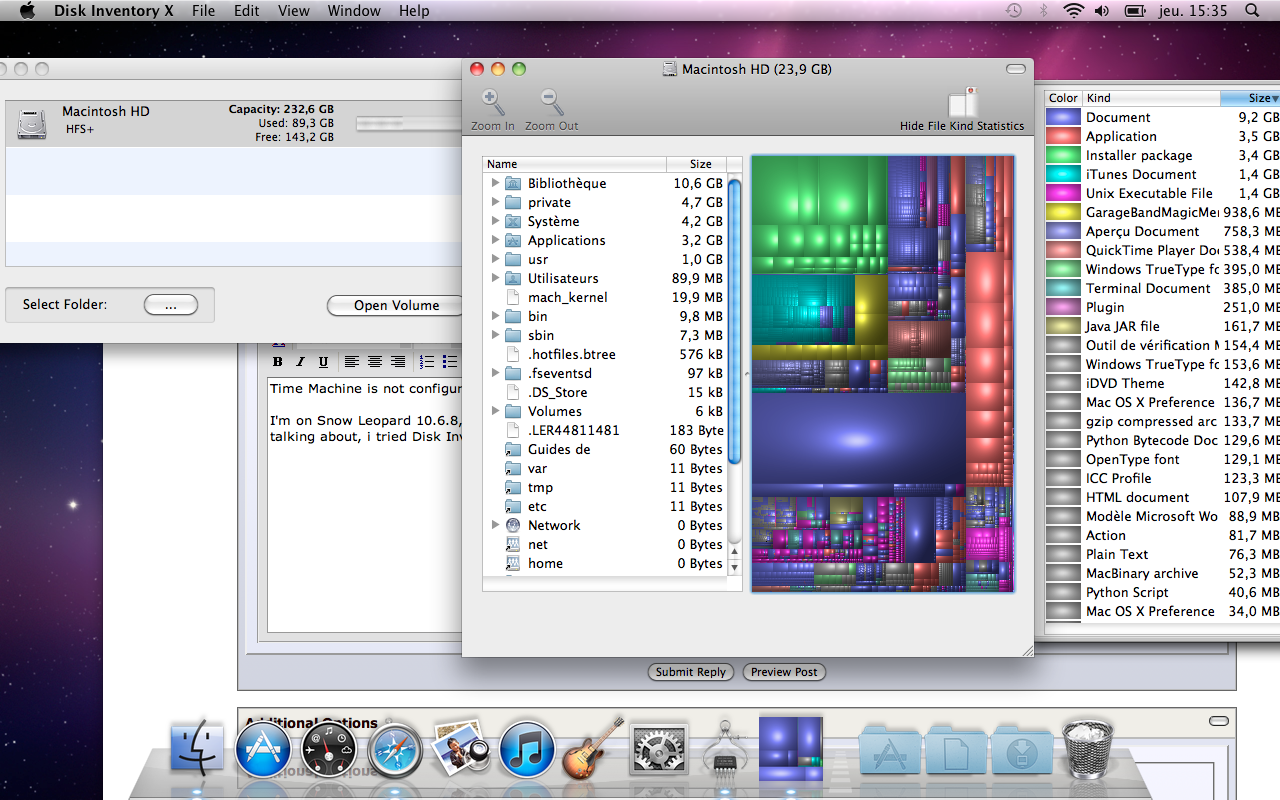1280x800 pixels.
Task: Click the Zoom Out magnifier icon
Action: [552, 102]
